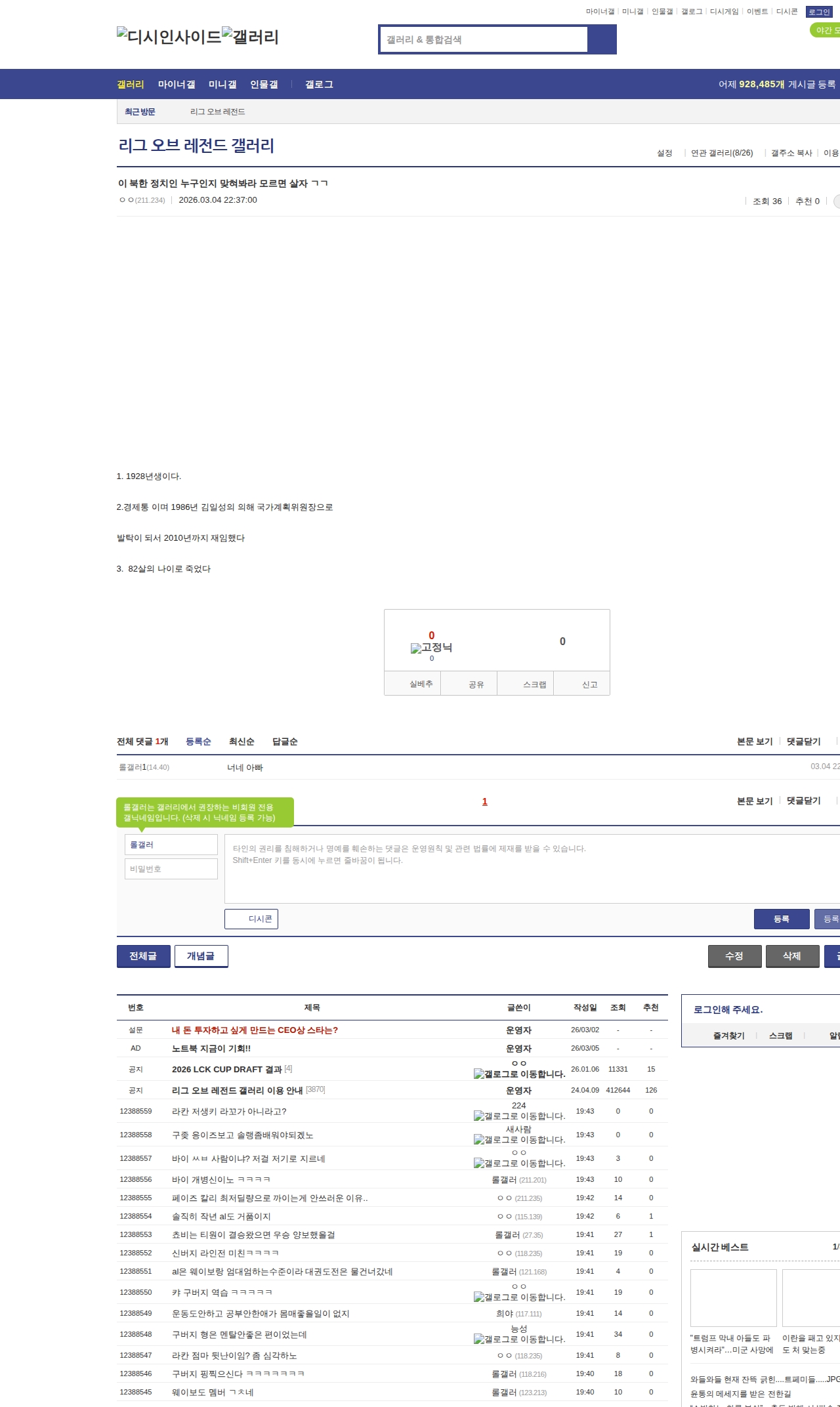Open notice 리그 오브 레전드 갤러리 이용 안내

click(238, 1091)
